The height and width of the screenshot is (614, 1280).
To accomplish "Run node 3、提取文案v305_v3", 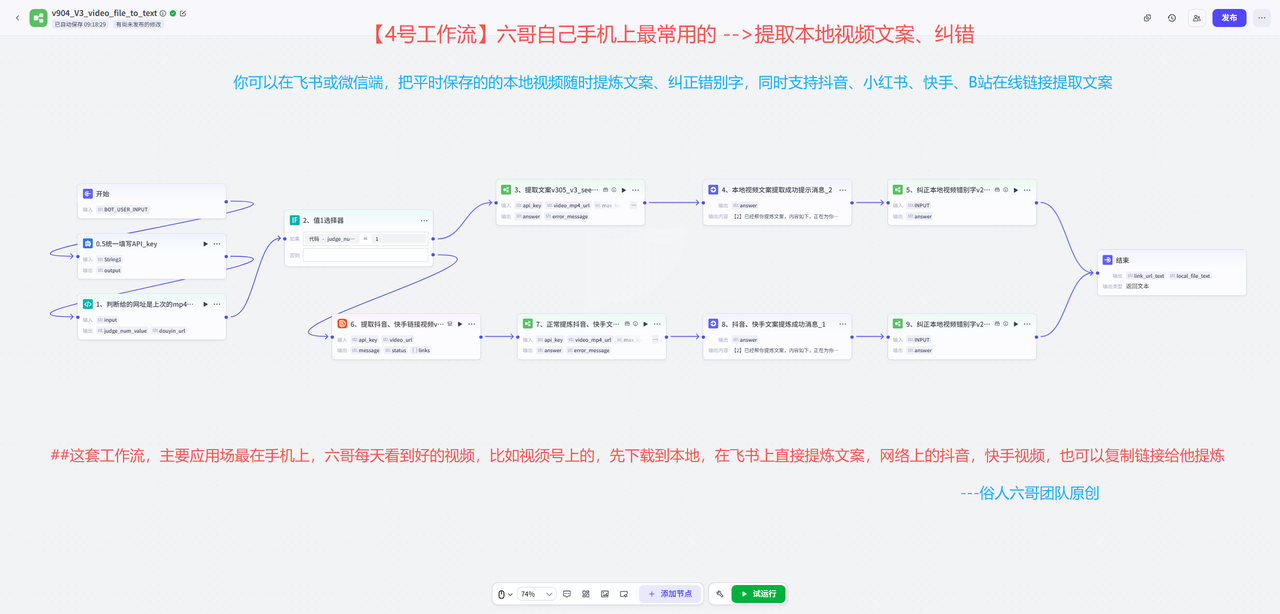I will coord(623,189).
